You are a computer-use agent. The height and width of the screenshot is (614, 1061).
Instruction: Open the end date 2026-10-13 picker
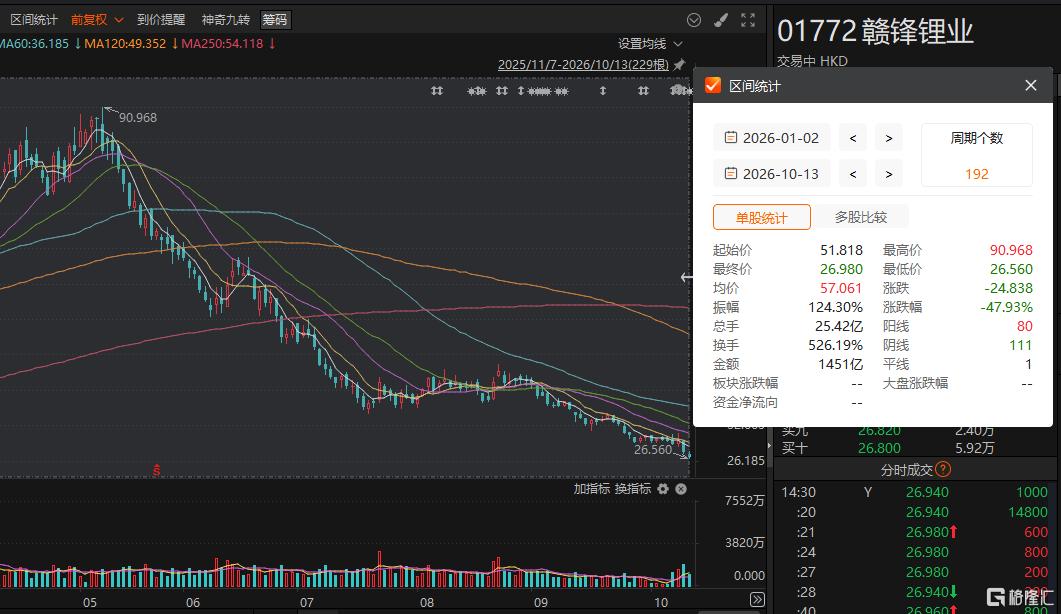[x=771, y=173]
